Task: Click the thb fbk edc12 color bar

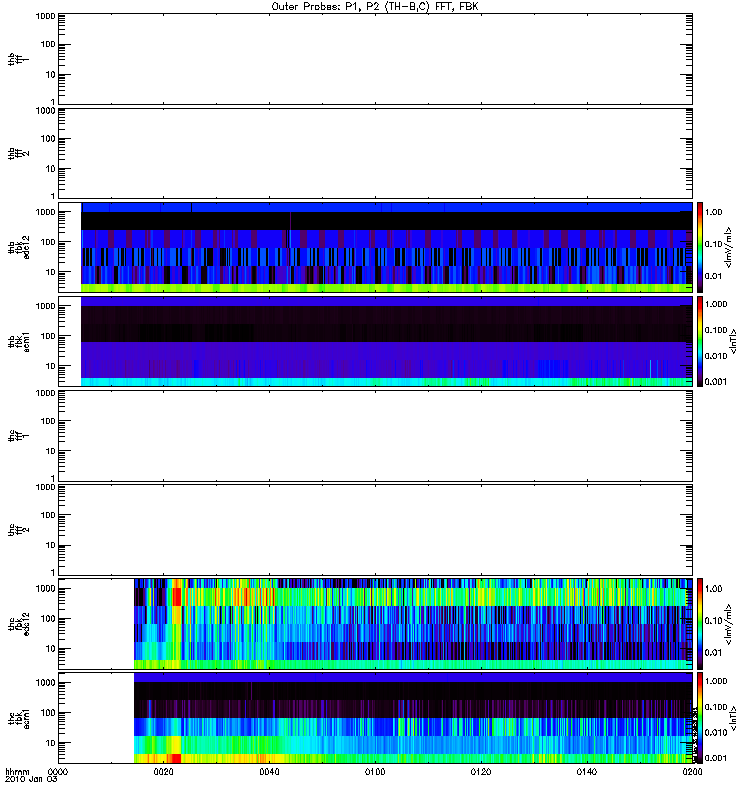Action: click(x=700, y=247)
